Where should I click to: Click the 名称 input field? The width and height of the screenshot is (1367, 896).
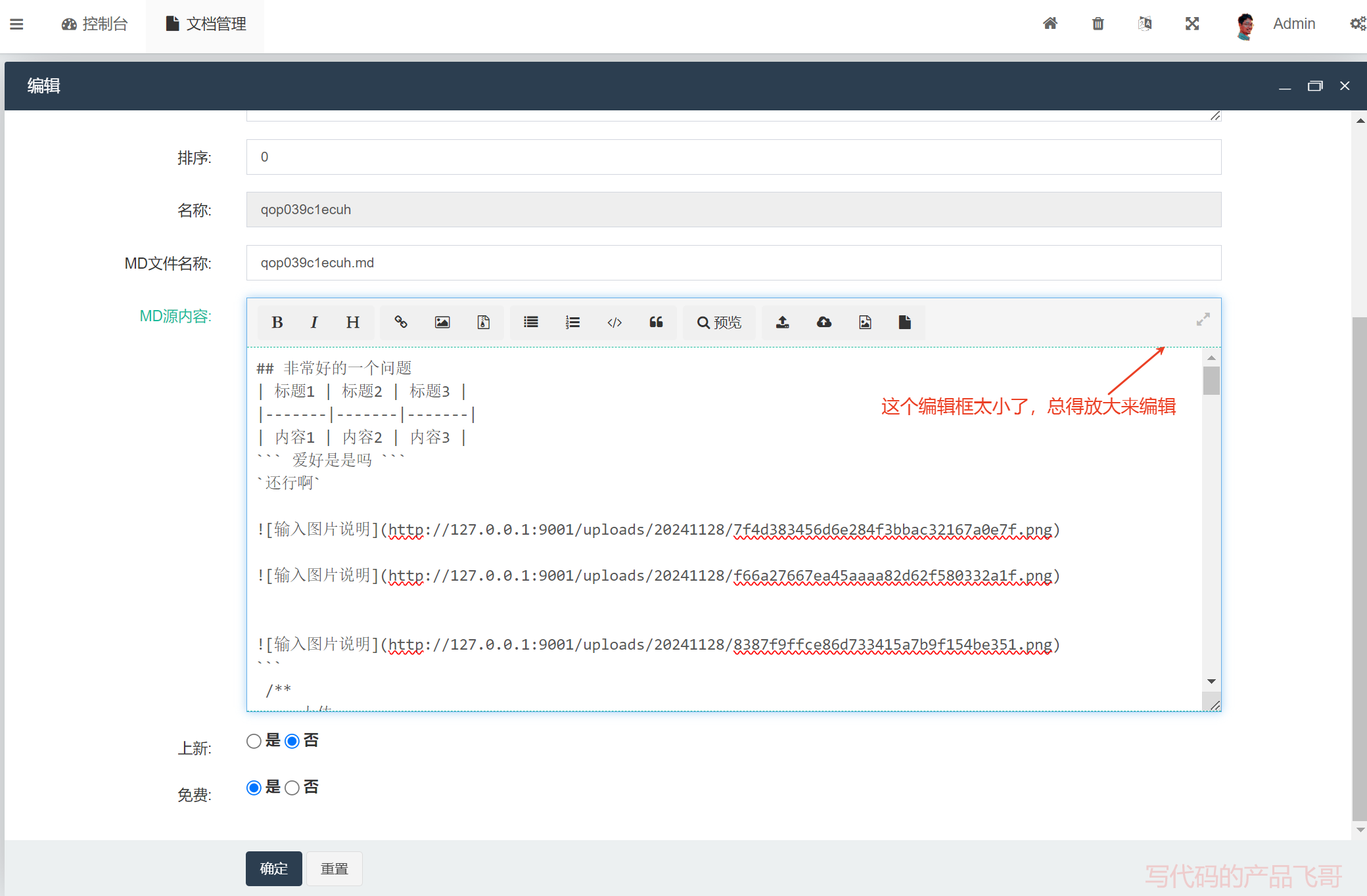tap(733, 210)
